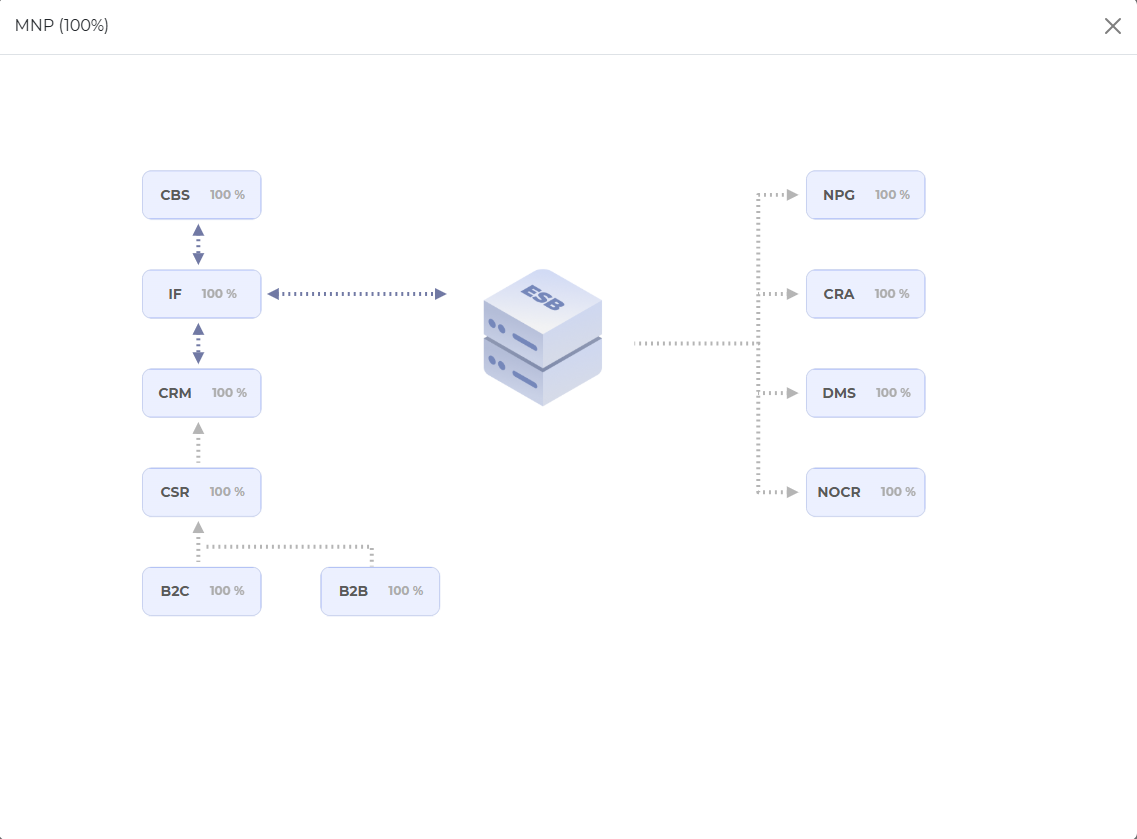The image size is (1137, 839).
Task: Select the DMS node
Action: pos(865,393)
